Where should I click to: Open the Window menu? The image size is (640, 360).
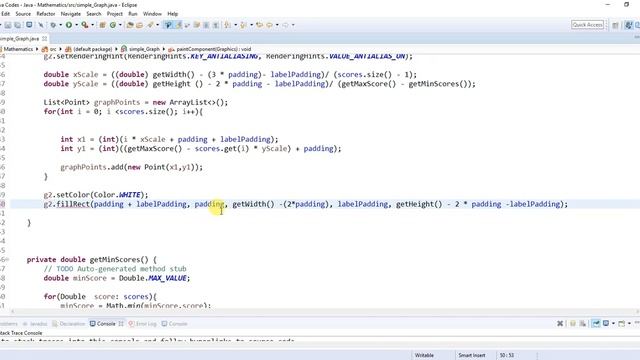click(152, 13)
